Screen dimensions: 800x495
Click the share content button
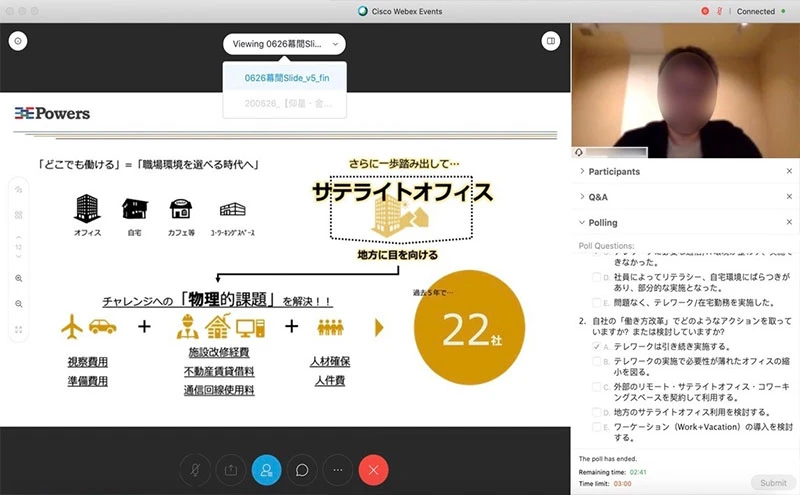pos(231,469)
